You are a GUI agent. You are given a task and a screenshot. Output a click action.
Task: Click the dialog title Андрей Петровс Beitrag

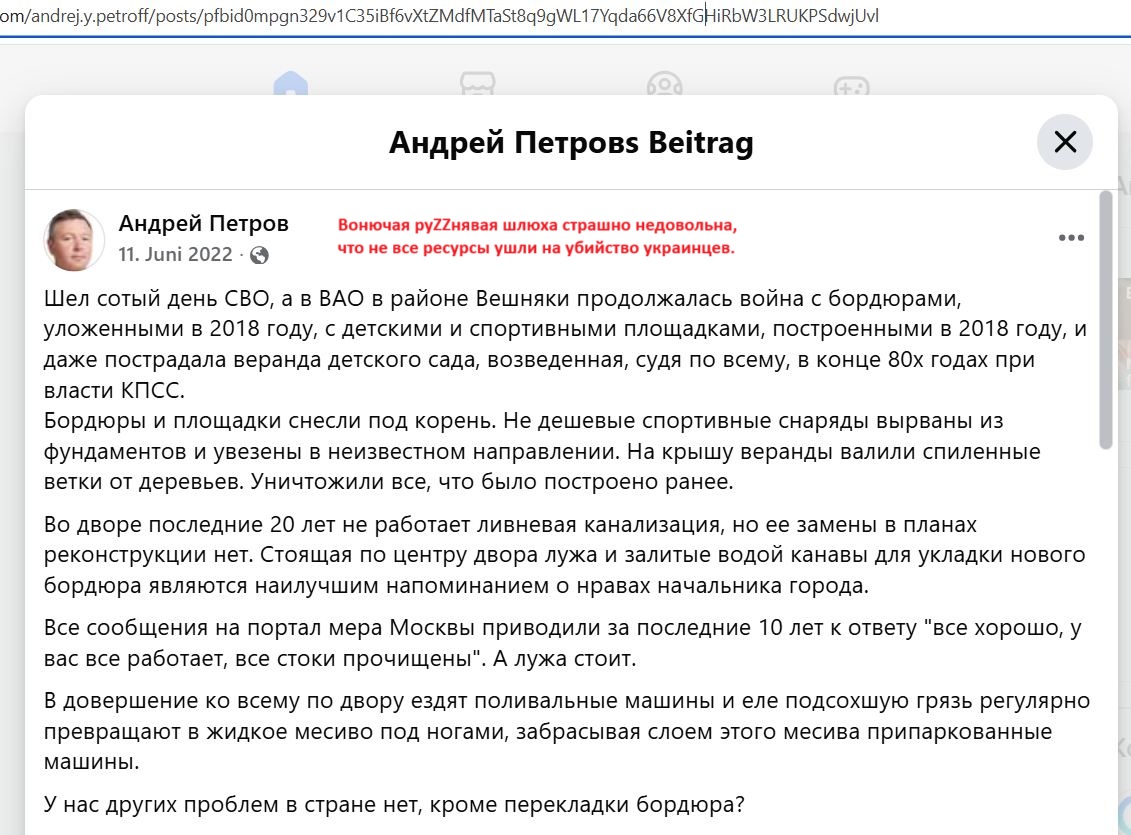572,142
